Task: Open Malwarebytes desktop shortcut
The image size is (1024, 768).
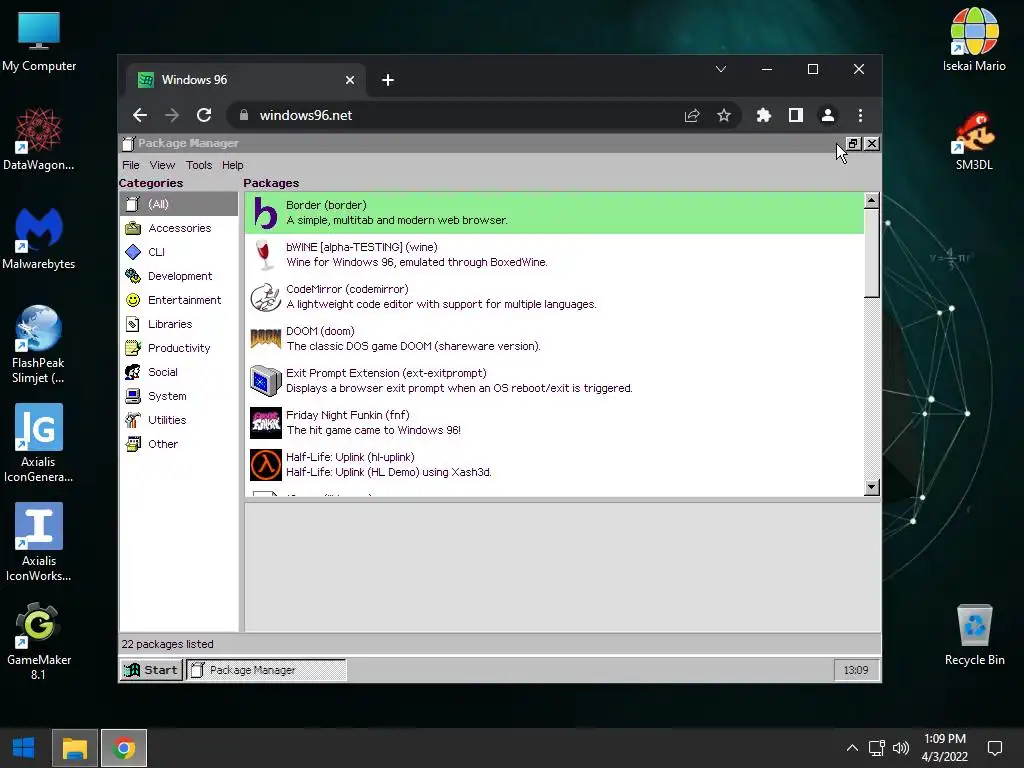Action: (x=39, y=239)
